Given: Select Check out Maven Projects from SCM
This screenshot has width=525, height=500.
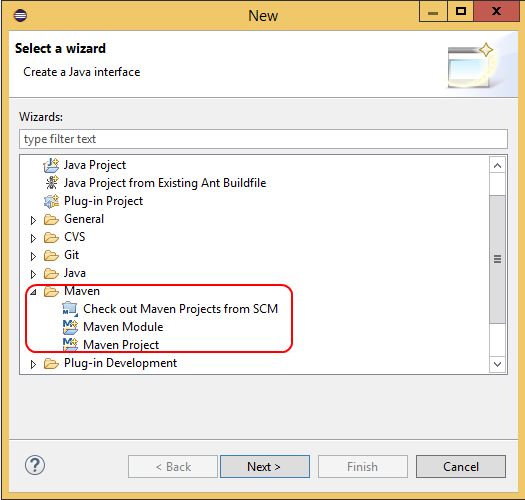Looking at the screenshot, I should [x=180, y=309].
